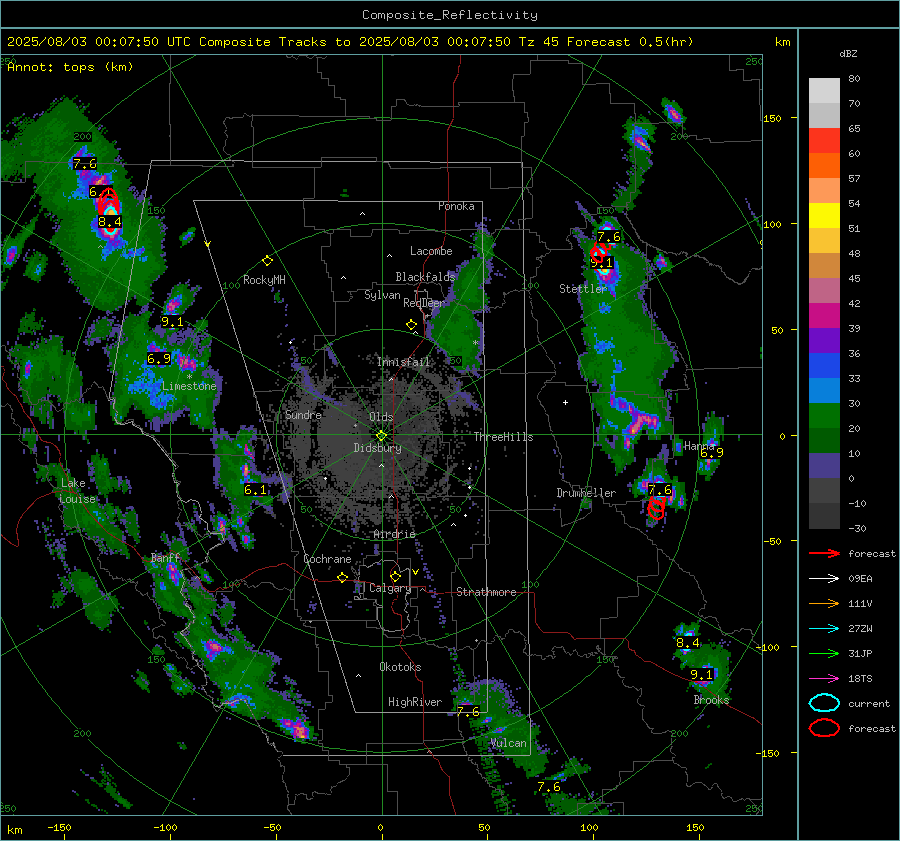
Task: Click the yellow diamond marker near Cochrane
Action: (342, 578)
